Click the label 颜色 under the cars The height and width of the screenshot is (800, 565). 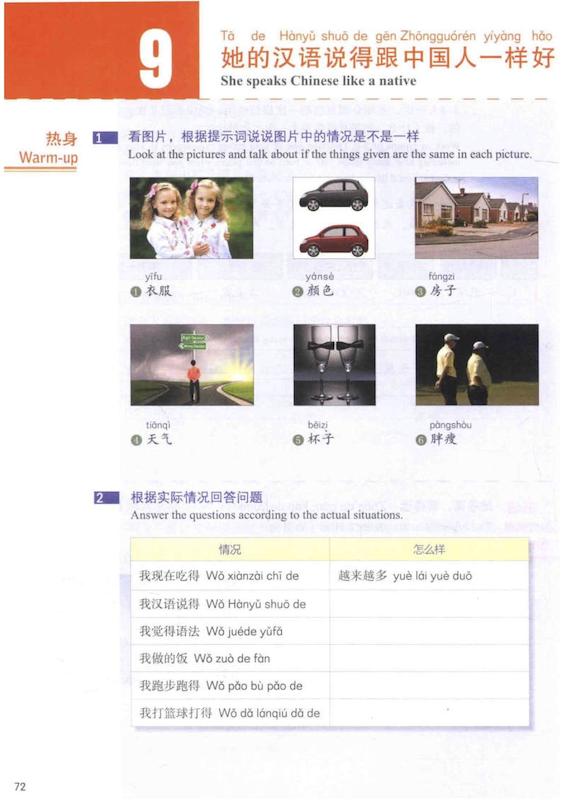point(320,291)
